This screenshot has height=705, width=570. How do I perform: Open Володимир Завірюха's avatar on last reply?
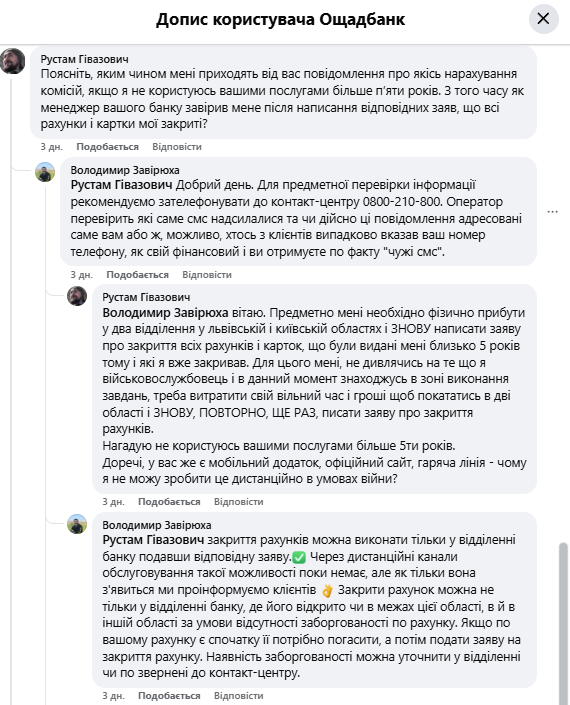coord(77,524)
